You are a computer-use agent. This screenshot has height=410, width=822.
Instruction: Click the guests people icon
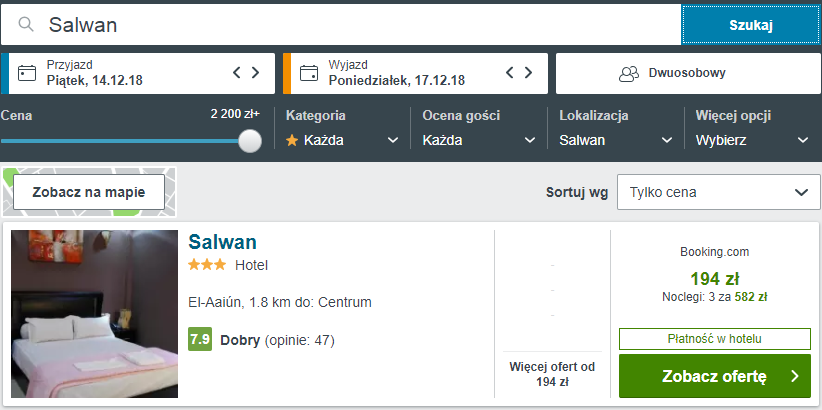pyautogui.click(x=629, y=73)
